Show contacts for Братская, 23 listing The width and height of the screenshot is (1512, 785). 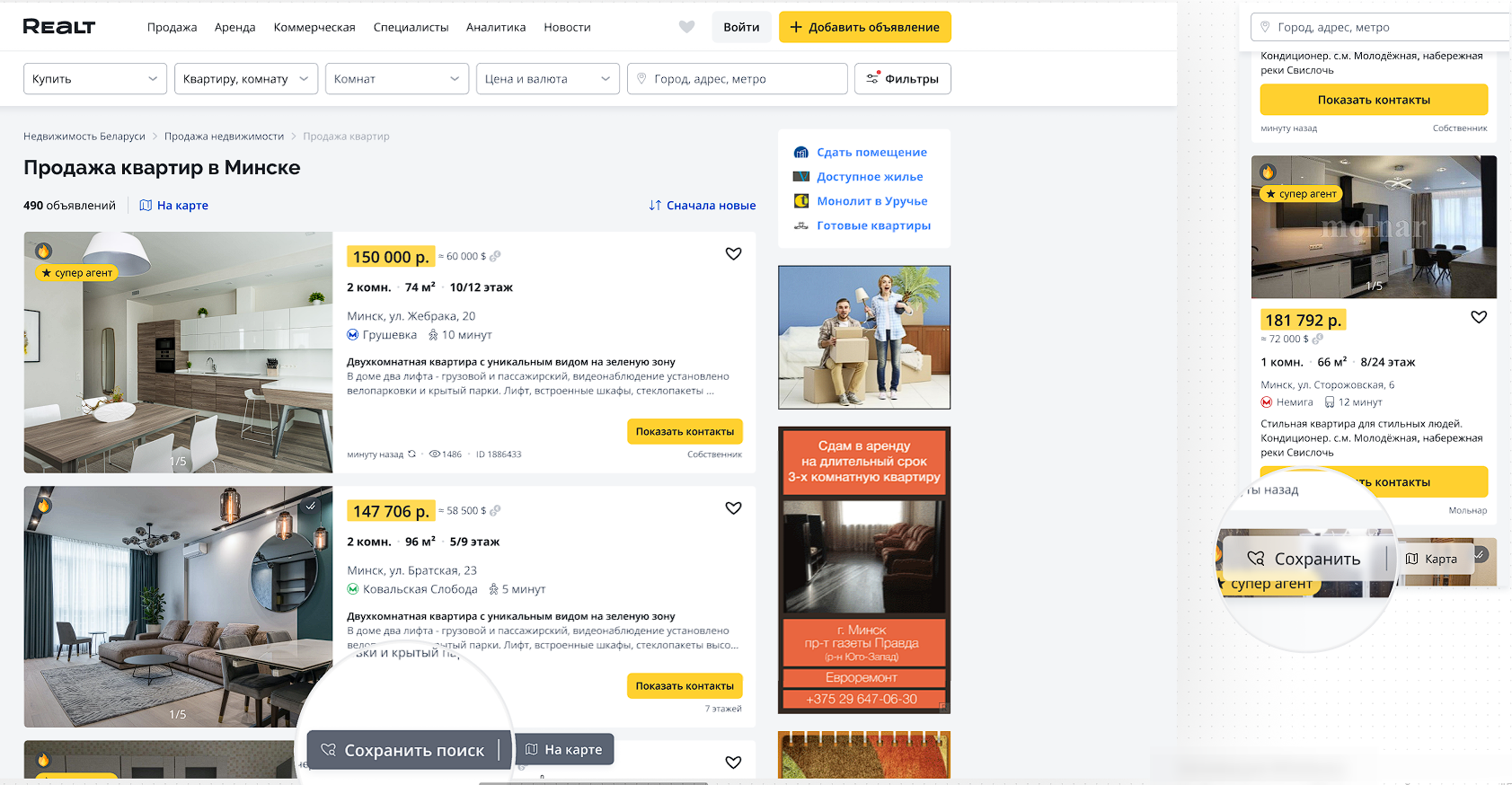pyautogui.click(x=685, y=685)
